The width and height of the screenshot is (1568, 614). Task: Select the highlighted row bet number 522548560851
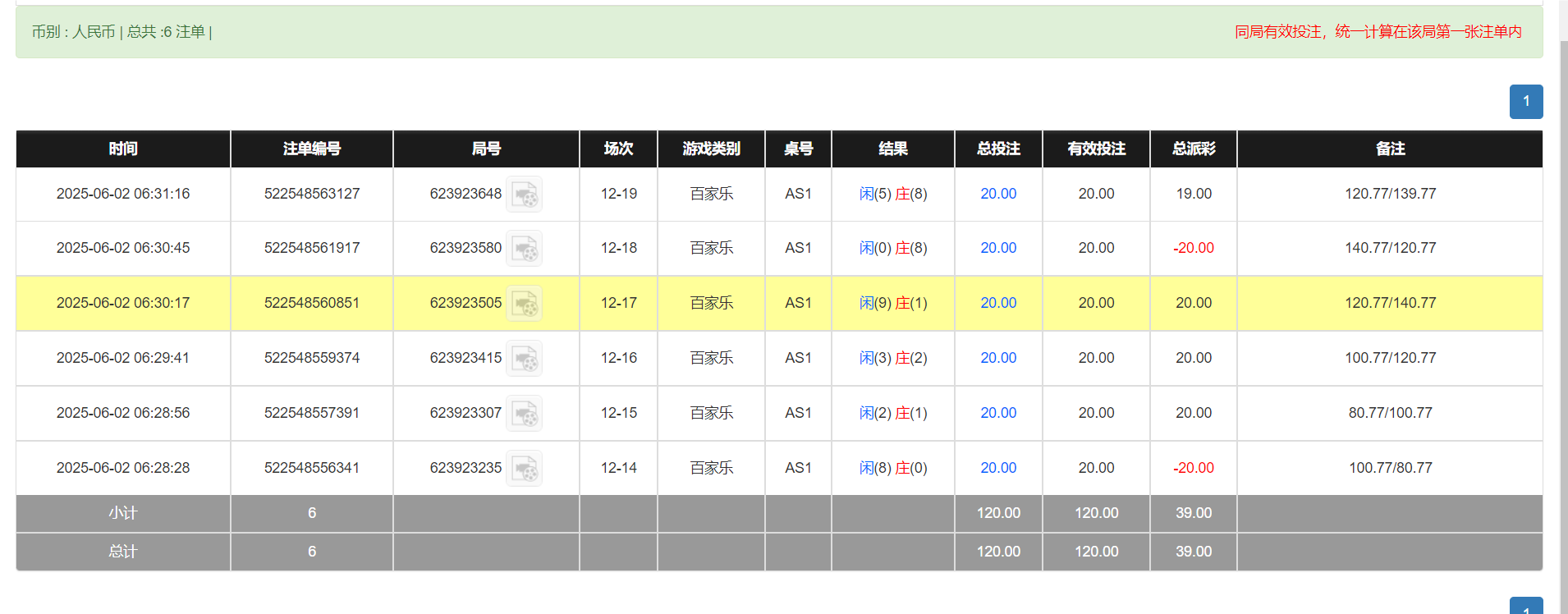[312, 303]
